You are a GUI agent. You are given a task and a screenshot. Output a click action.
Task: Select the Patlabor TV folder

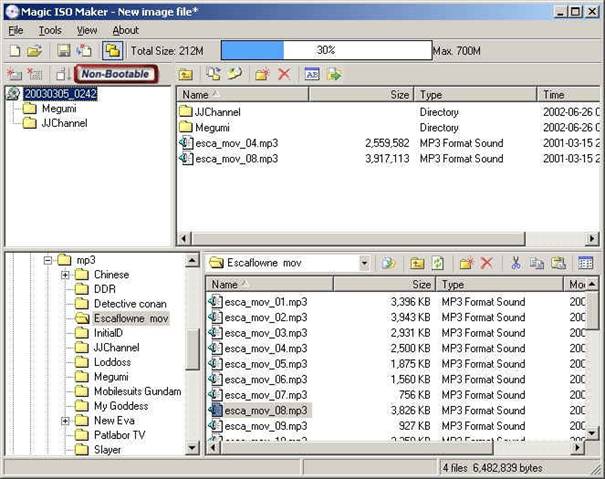[x=120, y=435]
